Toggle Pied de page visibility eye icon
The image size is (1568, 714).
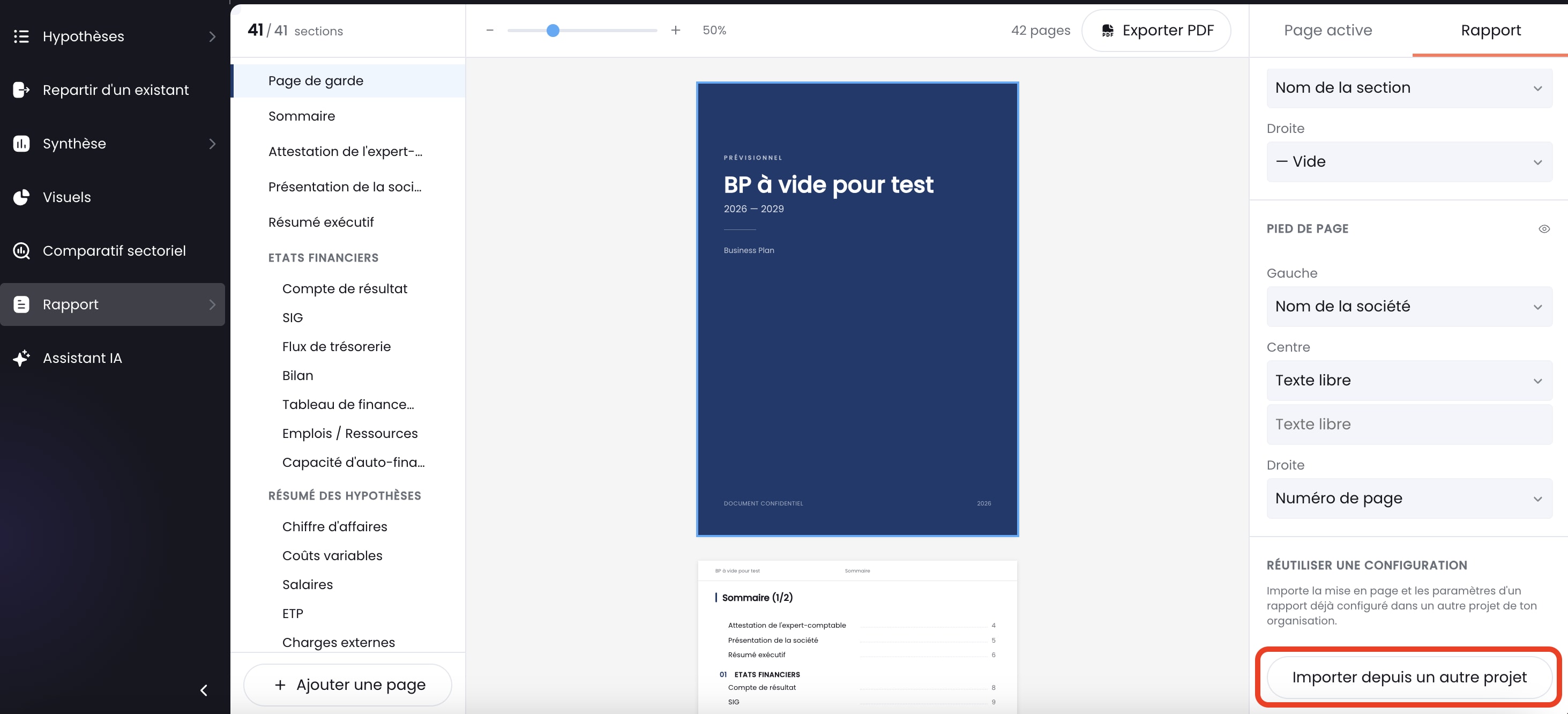(1544, 229)
